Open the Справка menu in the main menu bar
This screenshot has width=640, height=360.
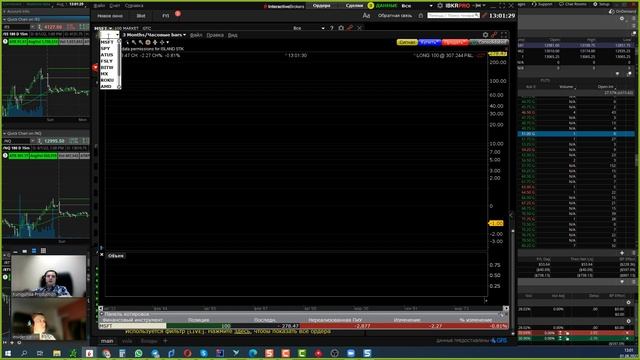(134, 6)
